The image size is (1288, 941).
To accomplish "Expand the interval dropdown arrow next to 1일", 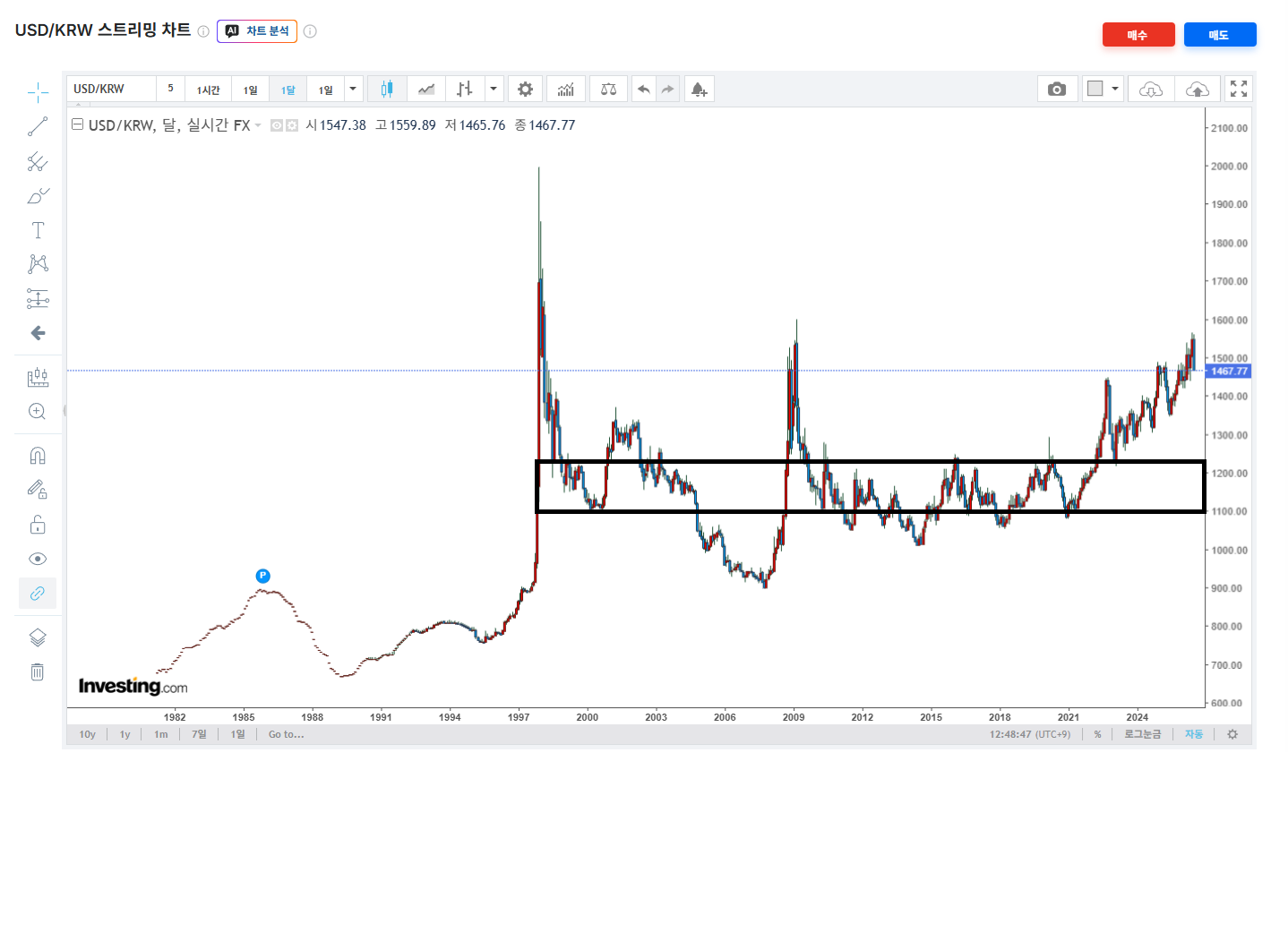I will (353, 89).
